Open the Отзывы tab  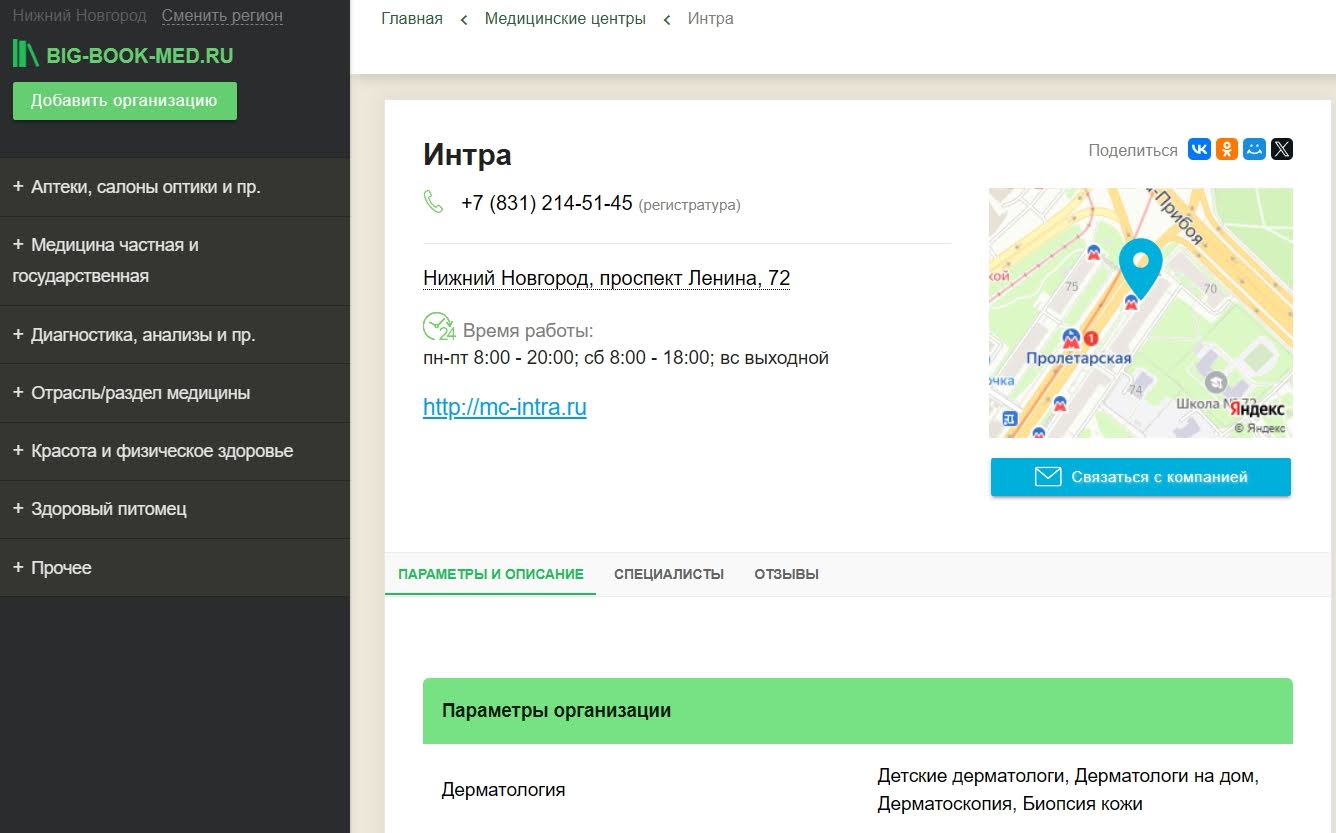[786, 575]
